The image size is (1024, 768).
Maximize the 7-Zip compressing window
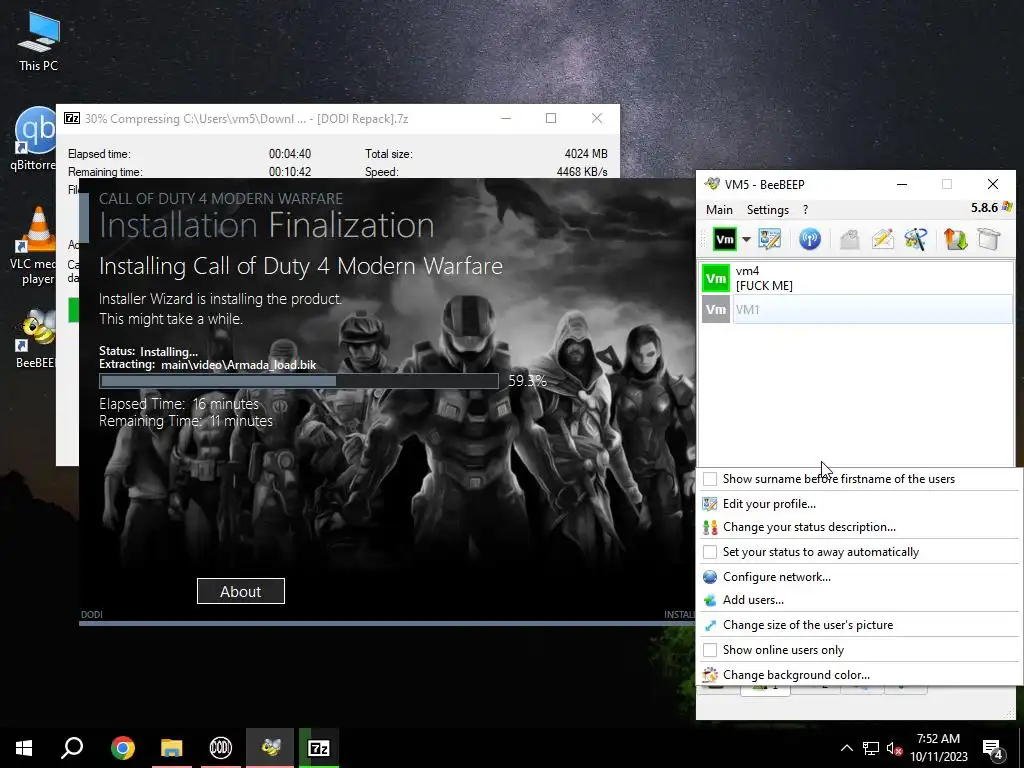click(551, 118)
